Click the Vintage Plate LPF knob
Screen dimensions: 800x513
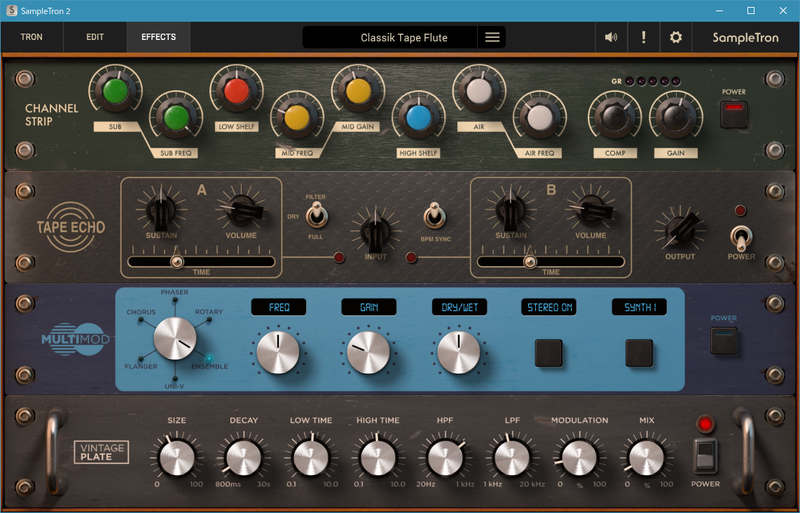point(512,458)
